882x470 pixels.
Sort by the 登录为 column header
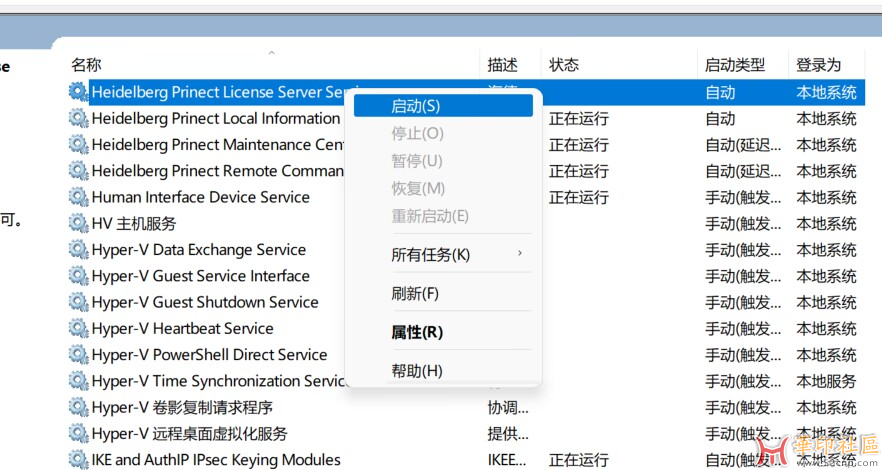(818, 65)
